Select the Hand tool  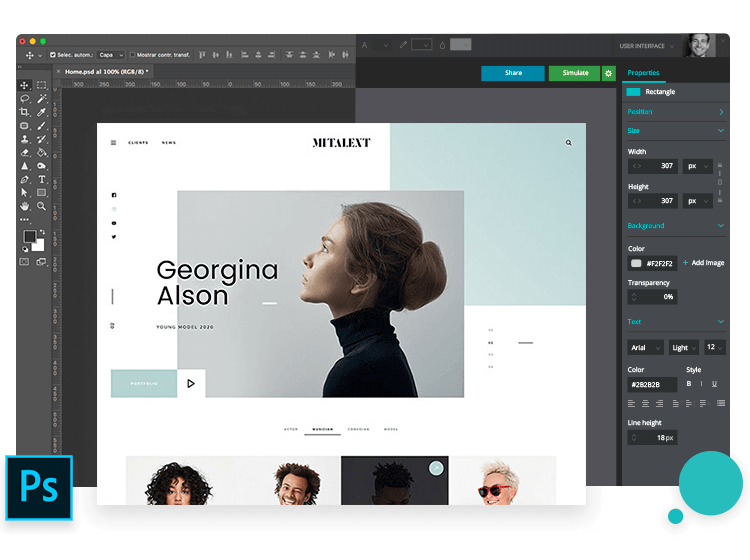click(x=24, y=206)
